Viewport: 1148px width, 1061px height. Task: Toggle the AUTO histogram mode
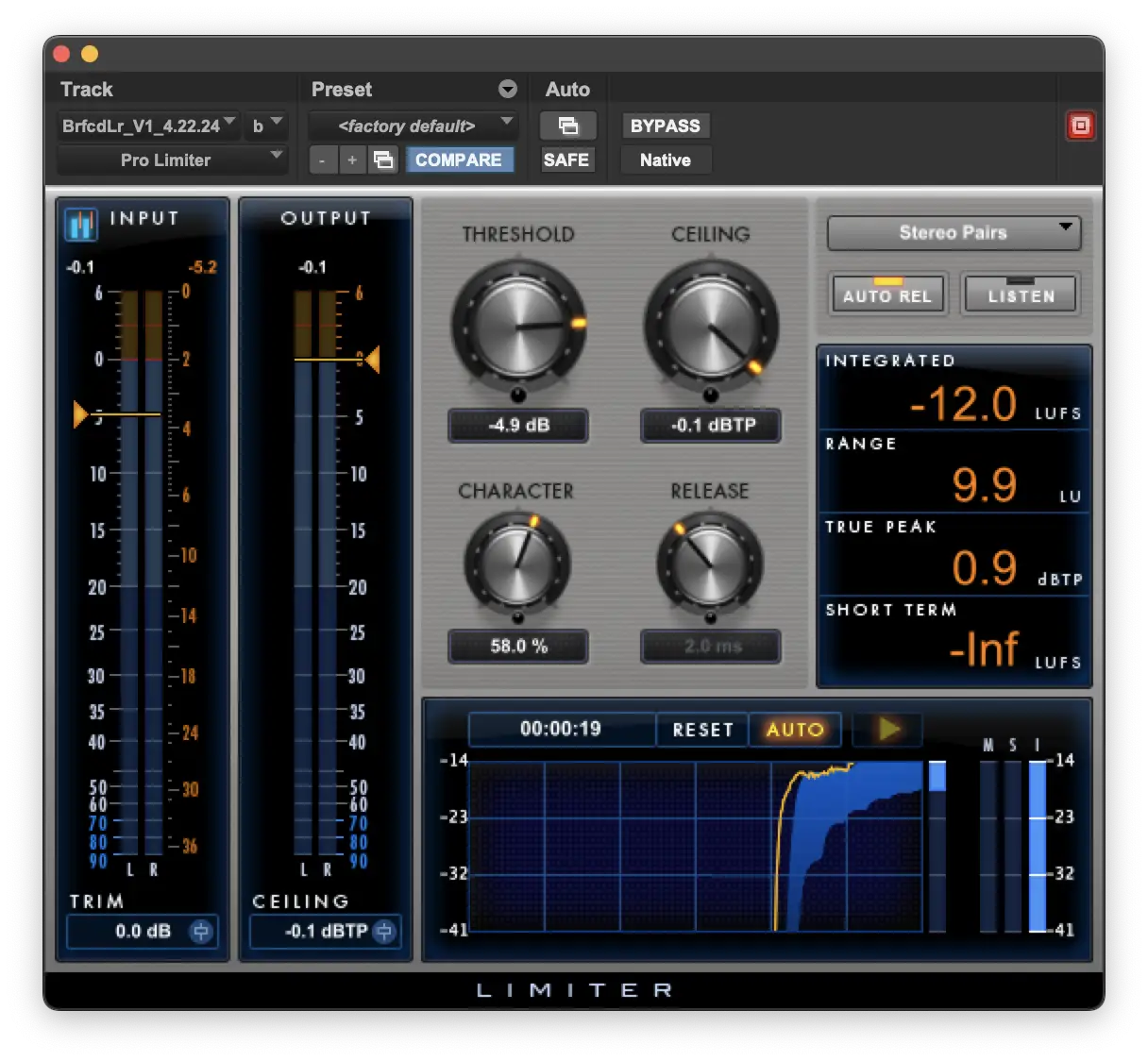794,730
